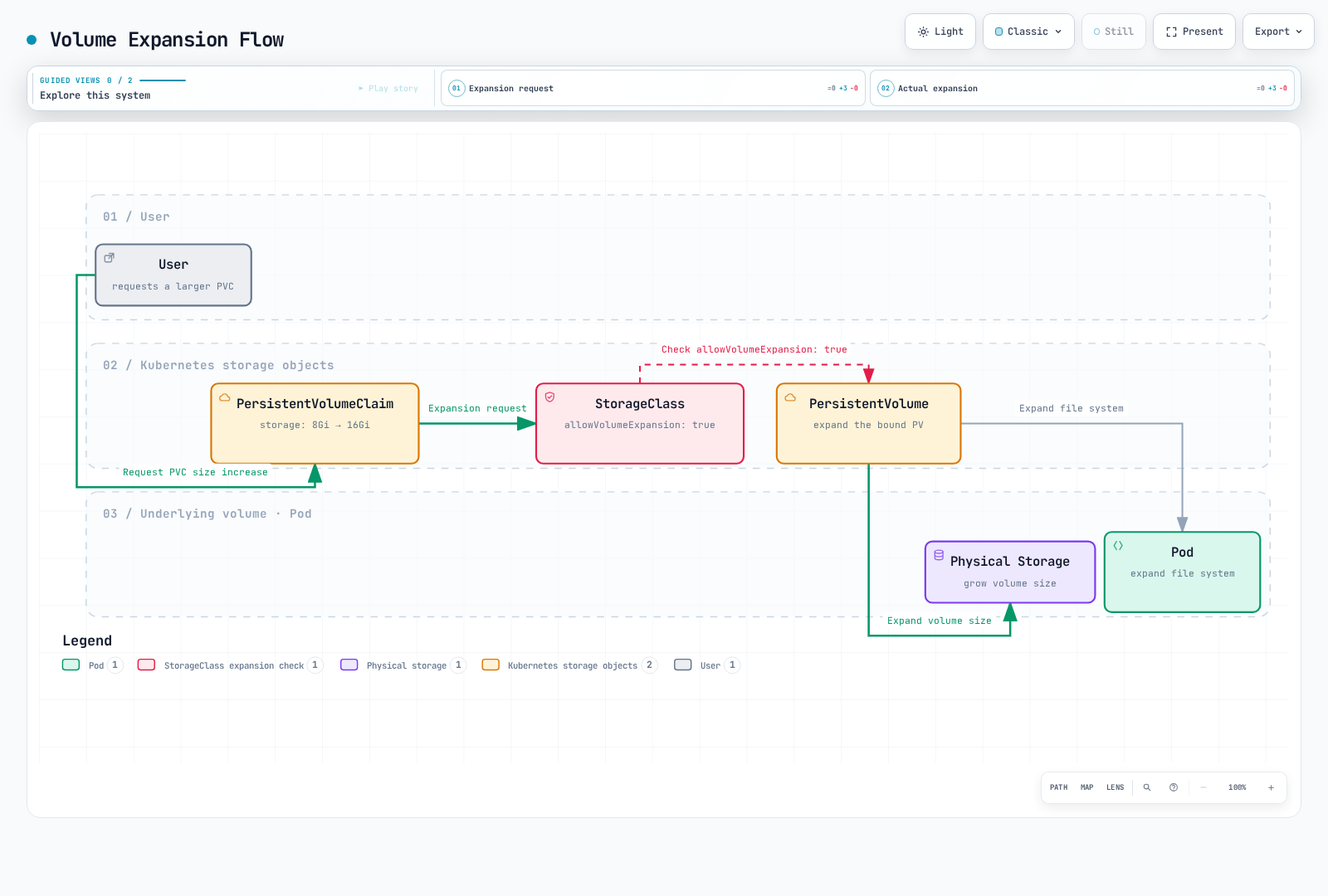Open the Export dropdown menu
The height and width of the screenshot is (896, 1328).
[x=1278, y=32]
